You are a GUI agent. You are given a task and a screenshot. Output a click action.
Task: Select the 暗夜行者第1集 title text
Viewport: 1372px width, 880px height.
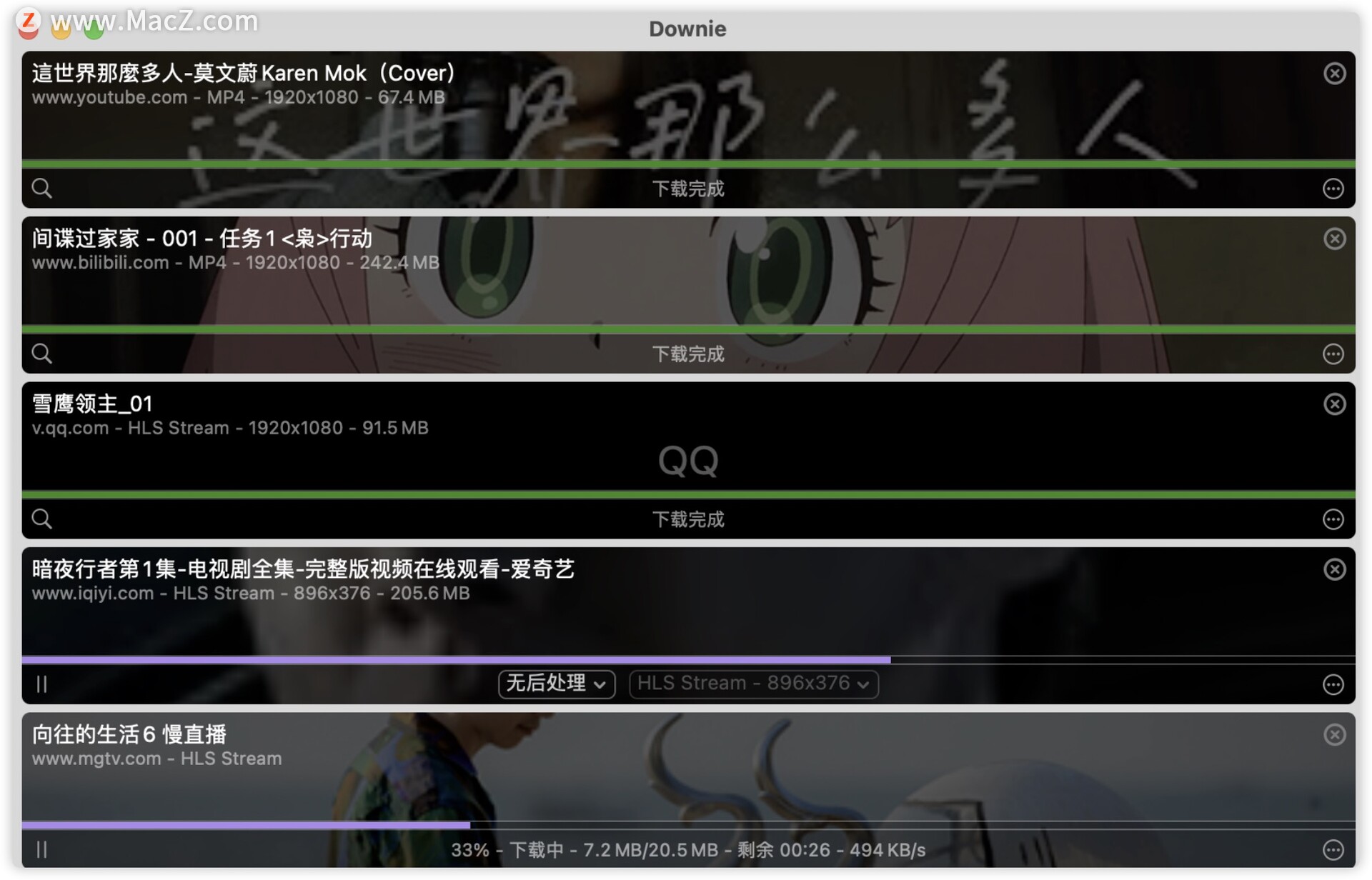pyautogui.click(x=303, y=569)
